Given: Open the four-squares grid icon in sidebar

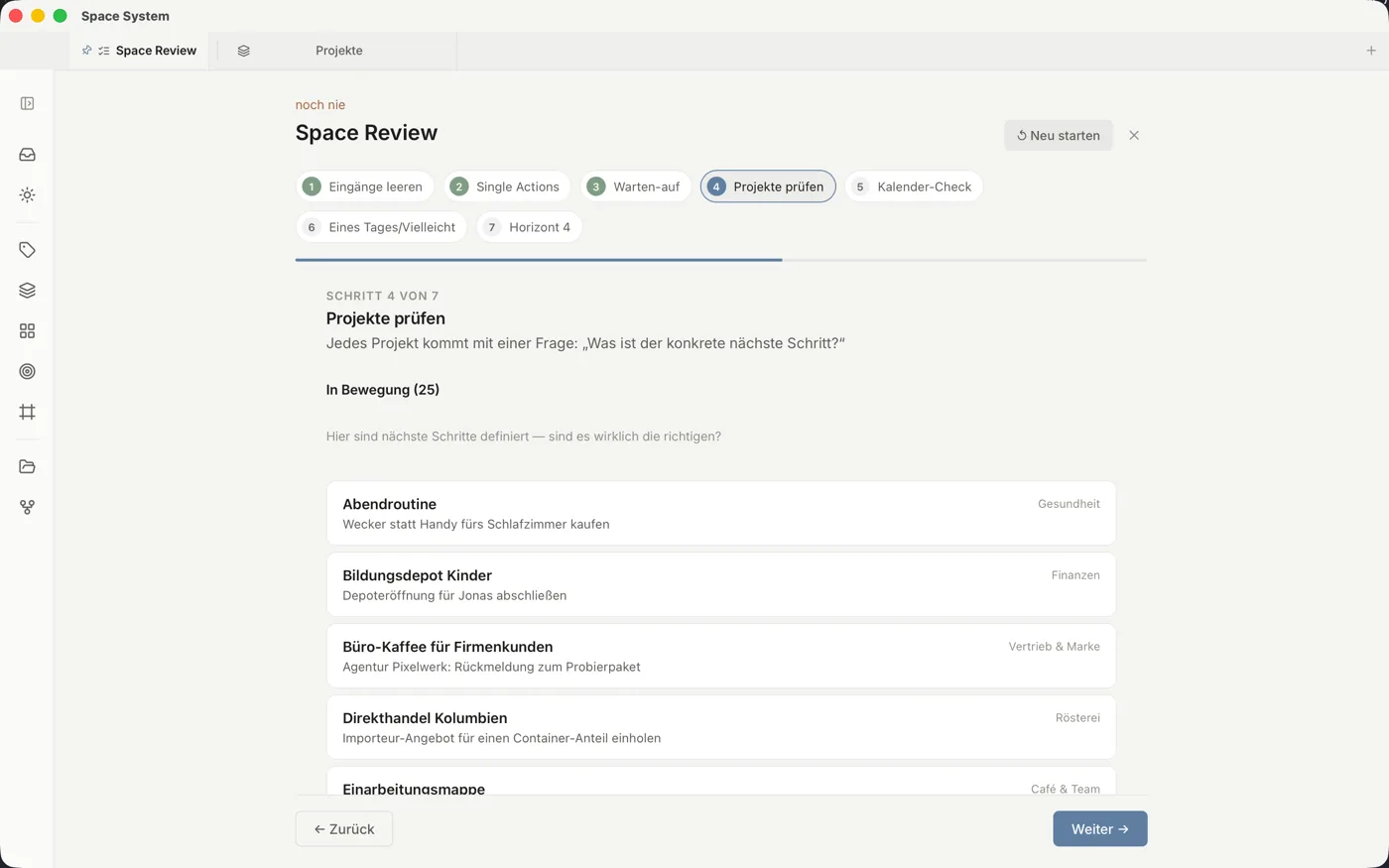Looking at the screenshot, I should [27, 331].
